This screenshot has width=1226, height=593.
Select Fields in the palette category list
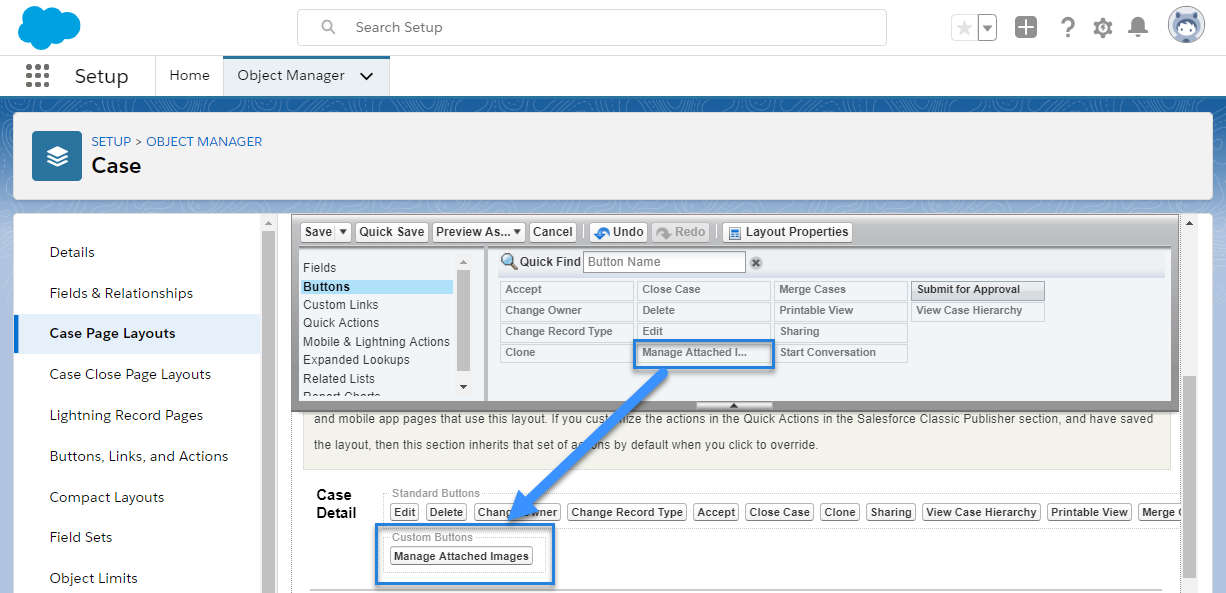(x=319, y=268)
